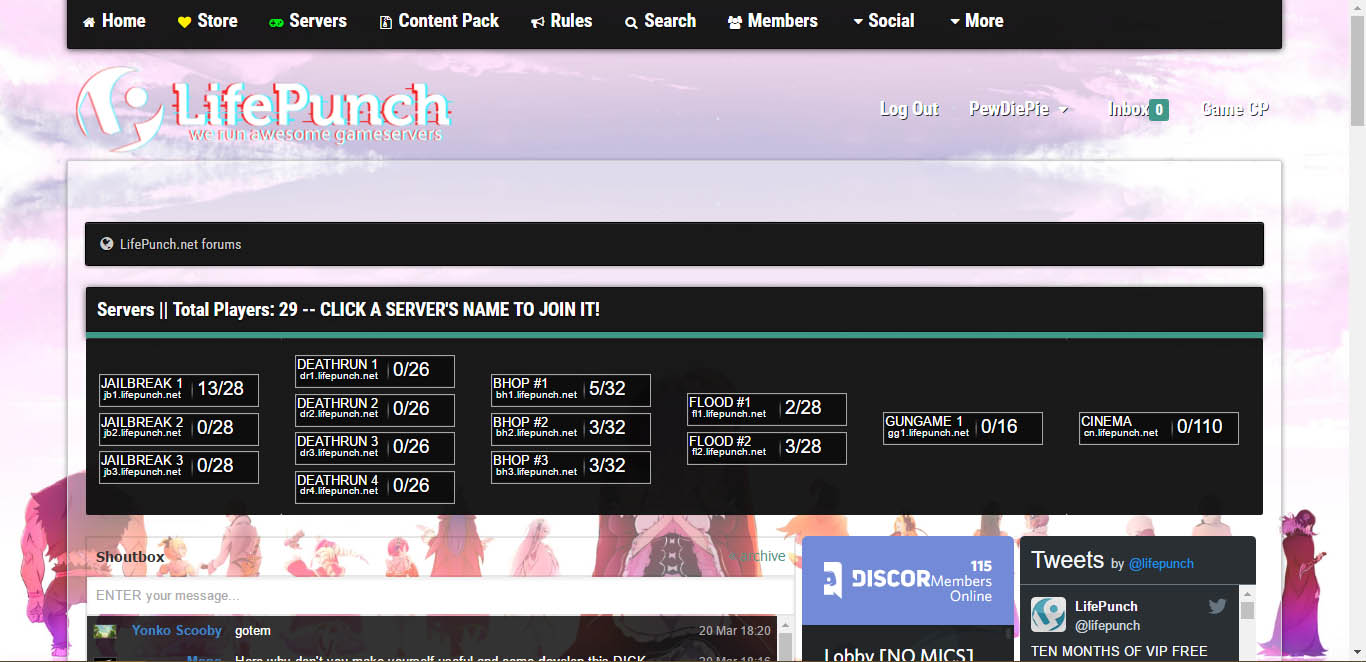This screenshot has width=1366, height=662.
Task: Click the '20 Mar 18:20' shoutbox timestamp
Action: tap(734, 631)
